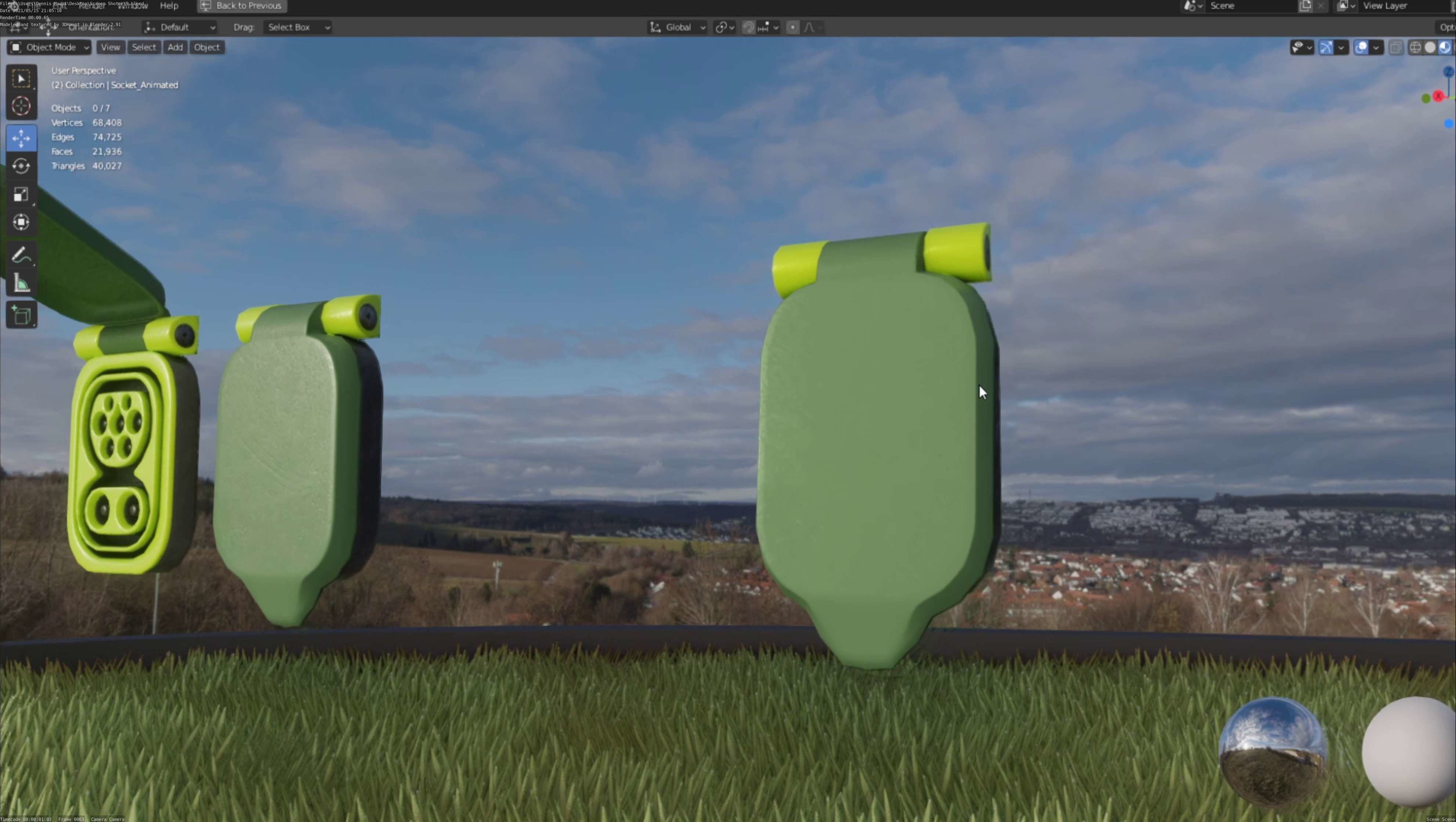Toggle snapping magnet
This screenshot has width=1456, height=822.
point(748,27)
